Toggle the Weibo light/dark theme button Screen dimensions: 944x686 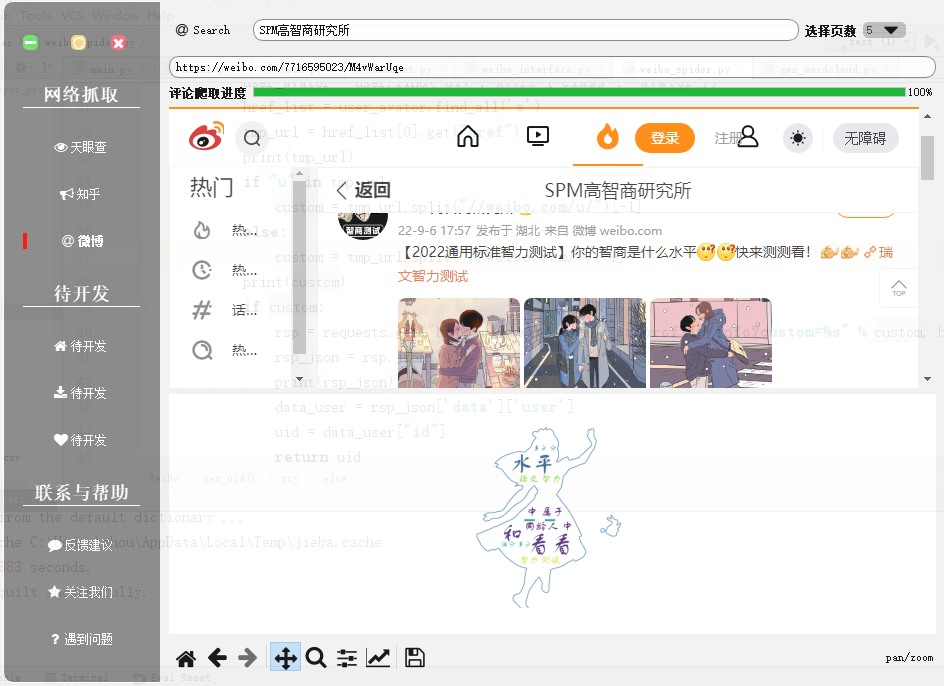coord(797,138)
